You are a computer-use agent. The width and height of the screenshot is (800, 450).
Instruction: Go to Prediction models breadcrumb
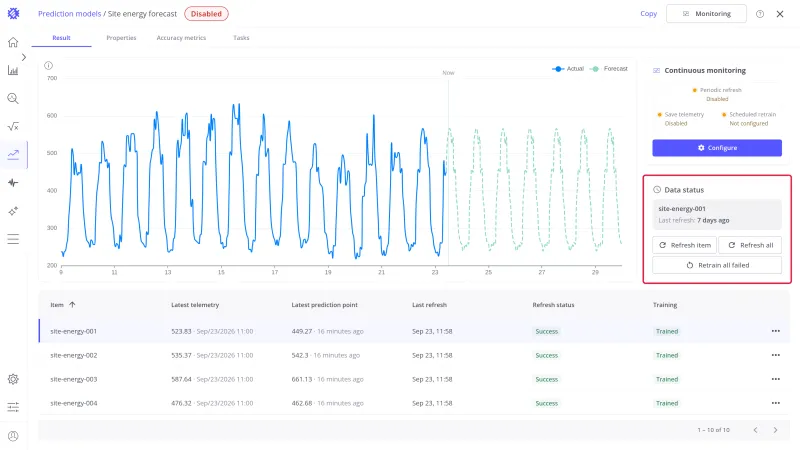point(69,14)
